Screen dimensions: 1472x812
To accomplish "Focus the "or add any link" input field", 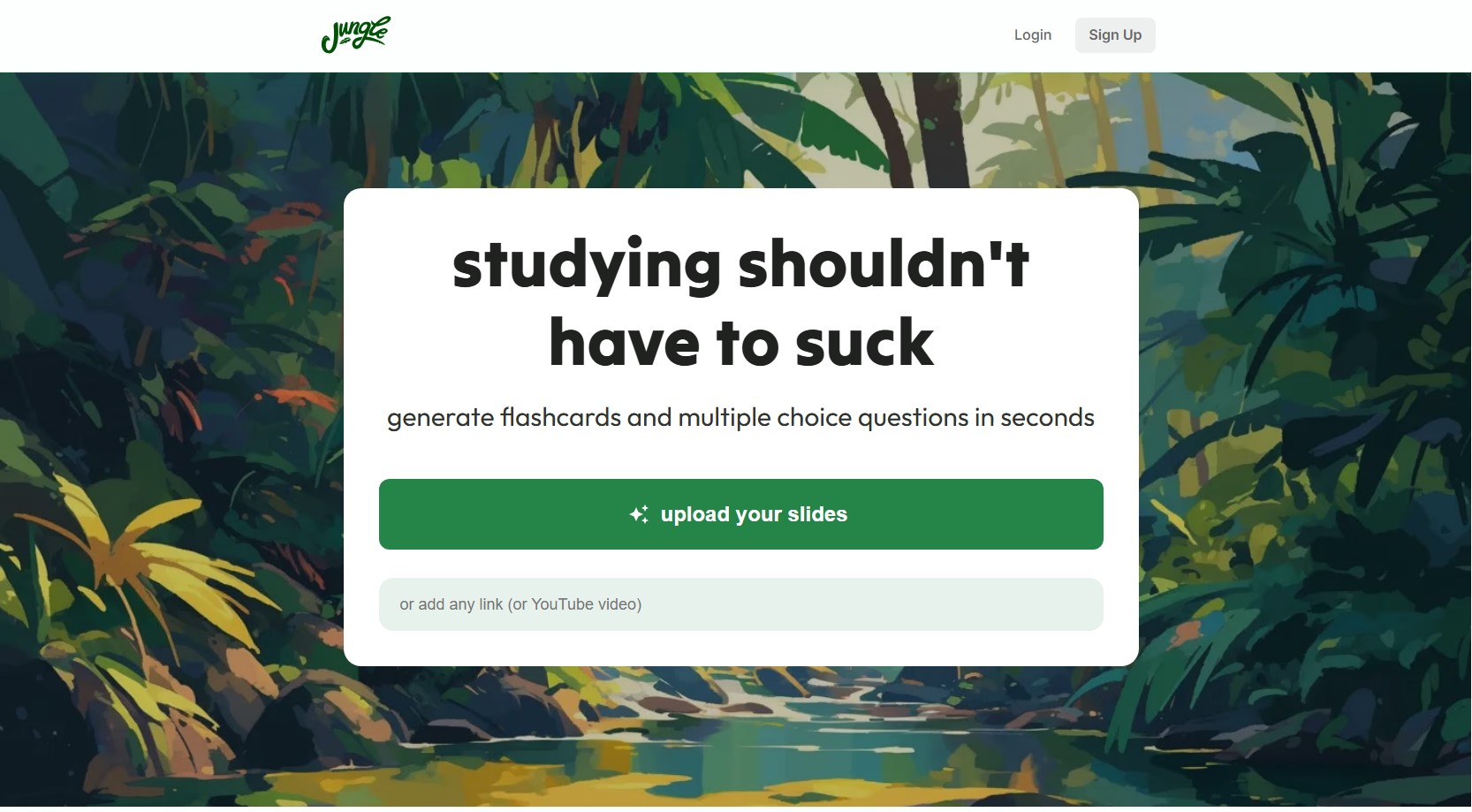I will (x=741, y=604).
